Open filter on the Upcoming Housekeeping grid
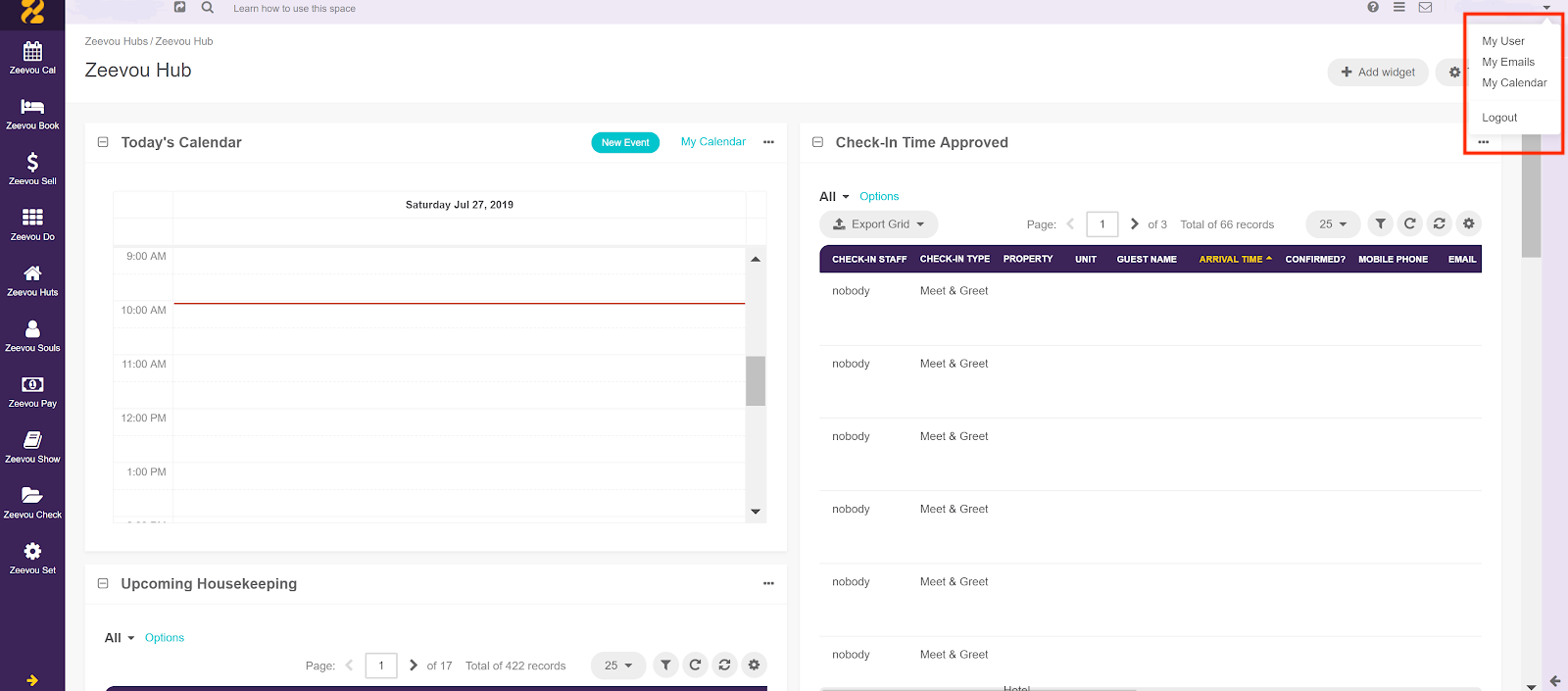The width and height of the screenshot is (1568, 691). point(665,665)
